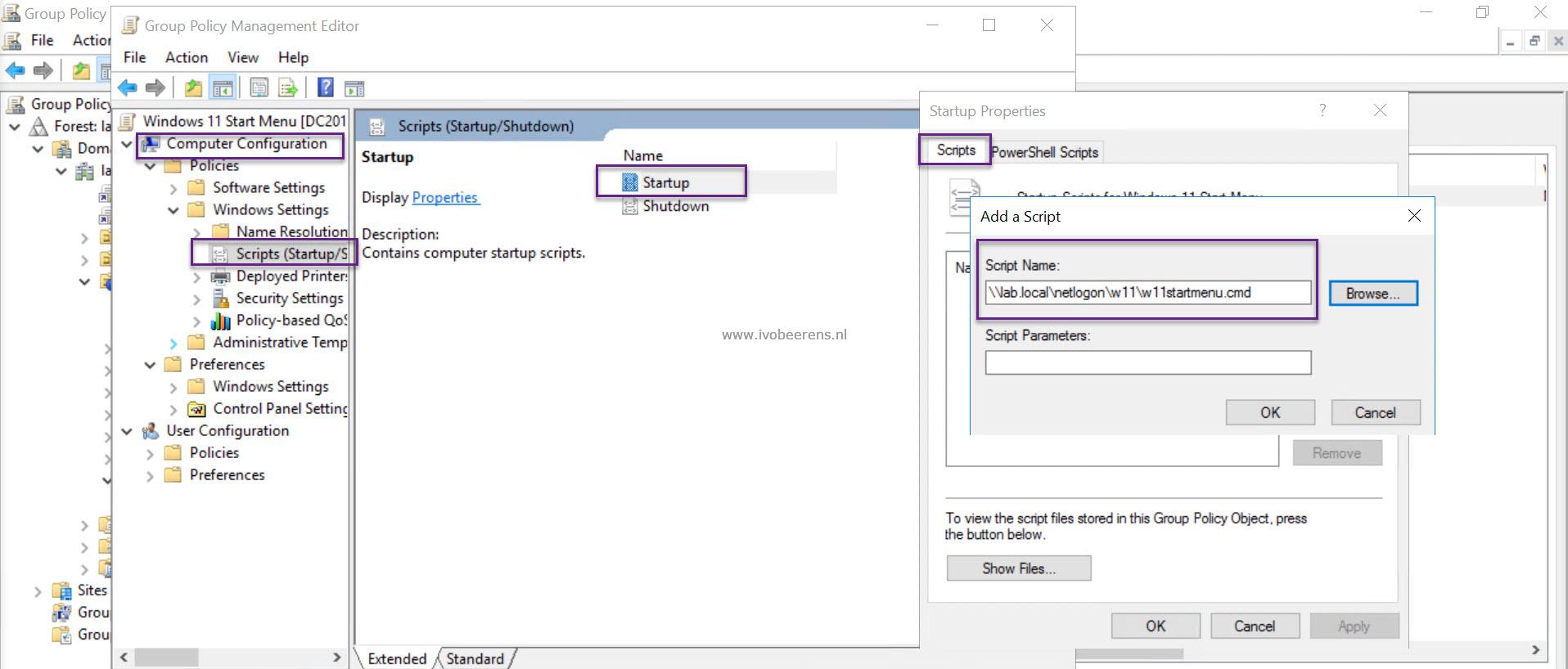Expand the Administrative Templates folder
The image size is (1568, 669).
(173, 343)
